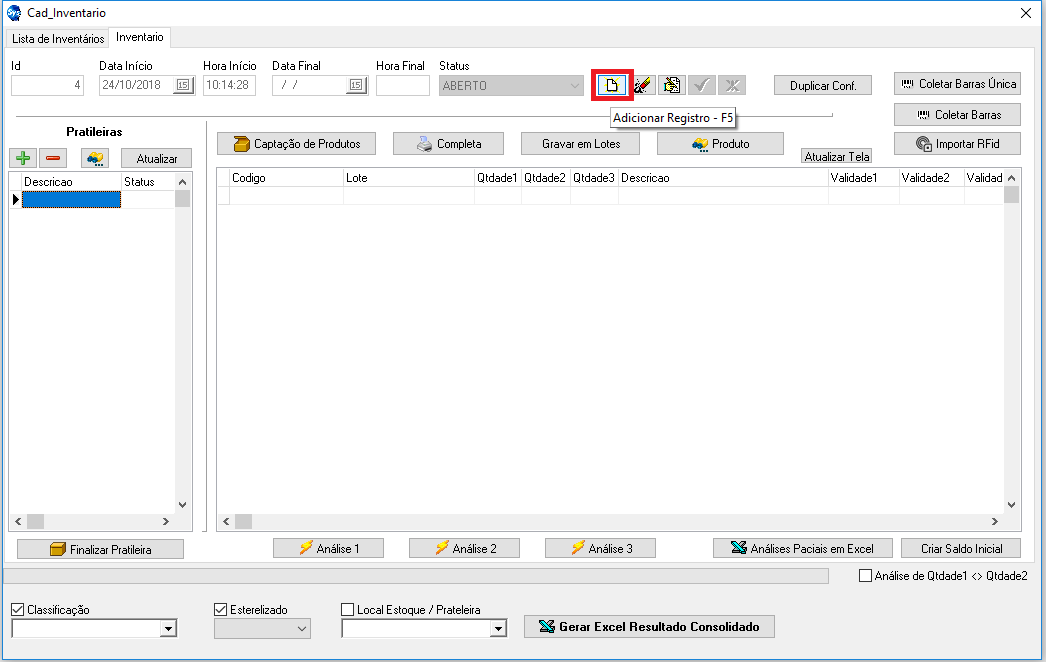Viewport: 1046px width, 662px height.
Task: Enable Análise de Qtdade1 <> Qtdade2 checkbox
Action: [866, 576]
